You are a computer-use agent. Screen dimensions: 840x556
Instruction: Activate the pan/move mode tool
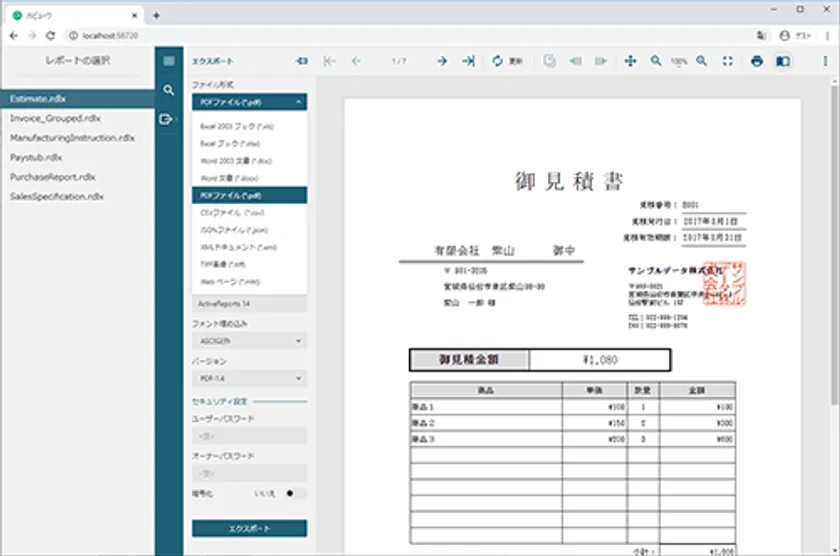(x=631, y=61)
